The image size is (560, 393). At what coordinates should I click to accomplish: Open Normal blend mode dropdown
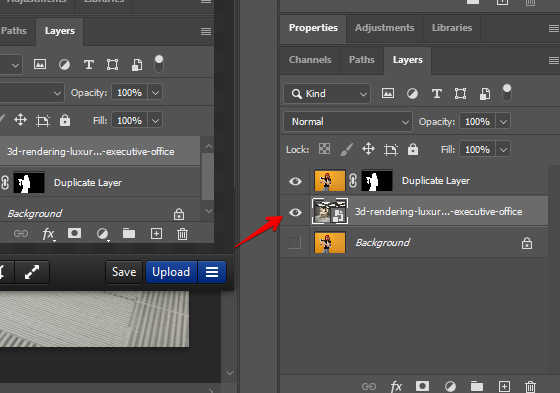[x=348, y=122]
